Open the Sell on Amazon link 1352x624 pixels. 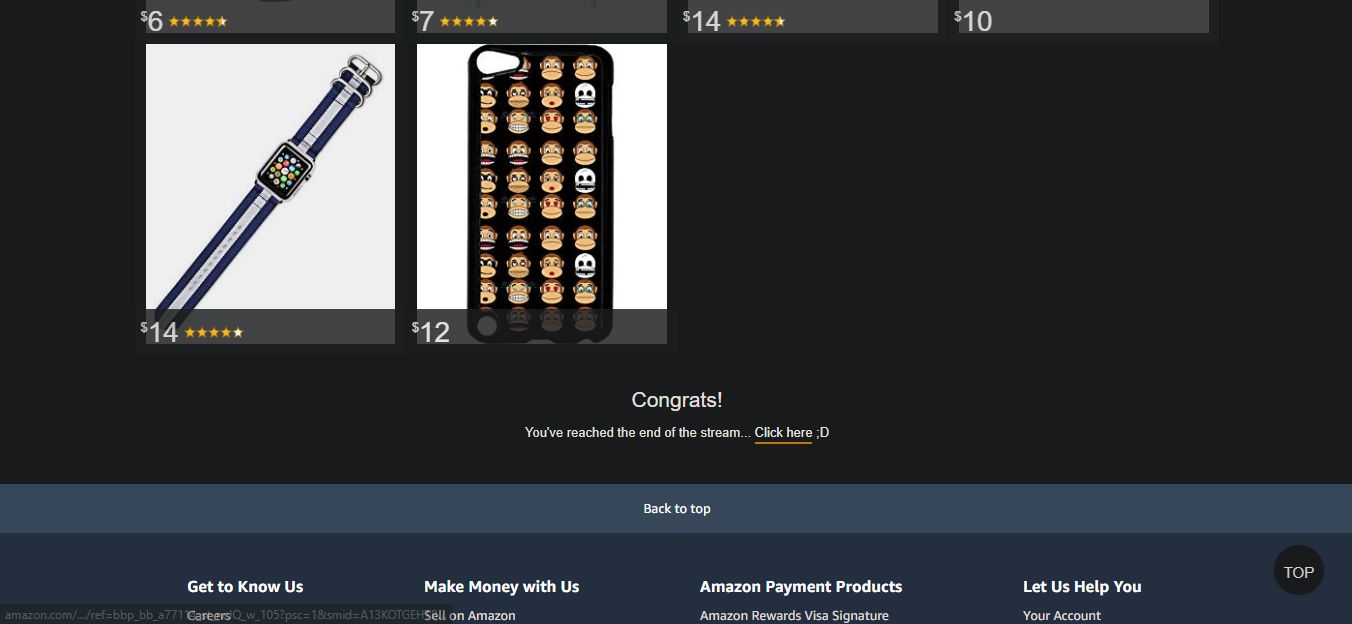[x=470, y=616]
